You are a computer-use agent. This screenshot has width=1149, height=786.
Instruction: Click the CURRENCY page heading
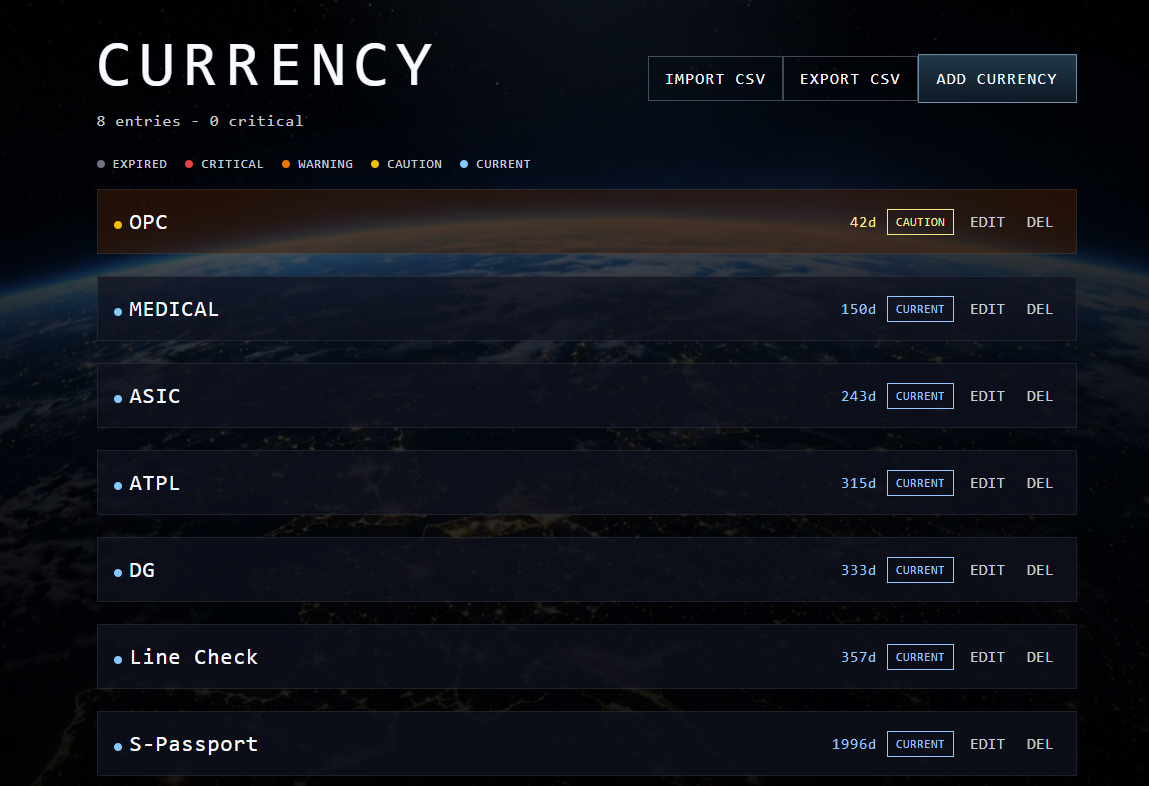(x=265, y=64)
